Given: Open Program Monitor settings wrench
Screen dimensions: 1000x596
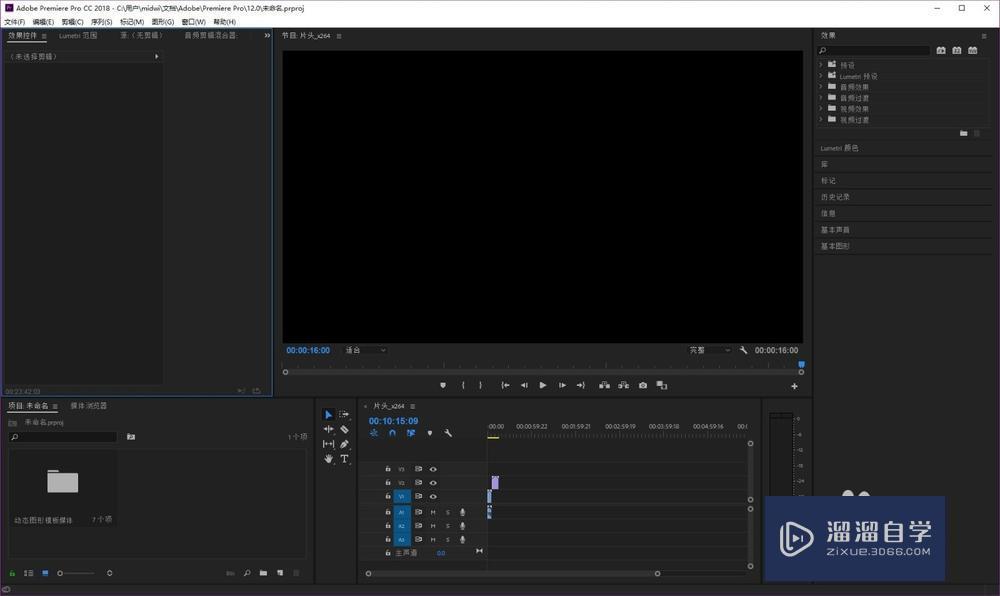Looking at the screenshot, I should pyautogui.click(x=744, y=350).
